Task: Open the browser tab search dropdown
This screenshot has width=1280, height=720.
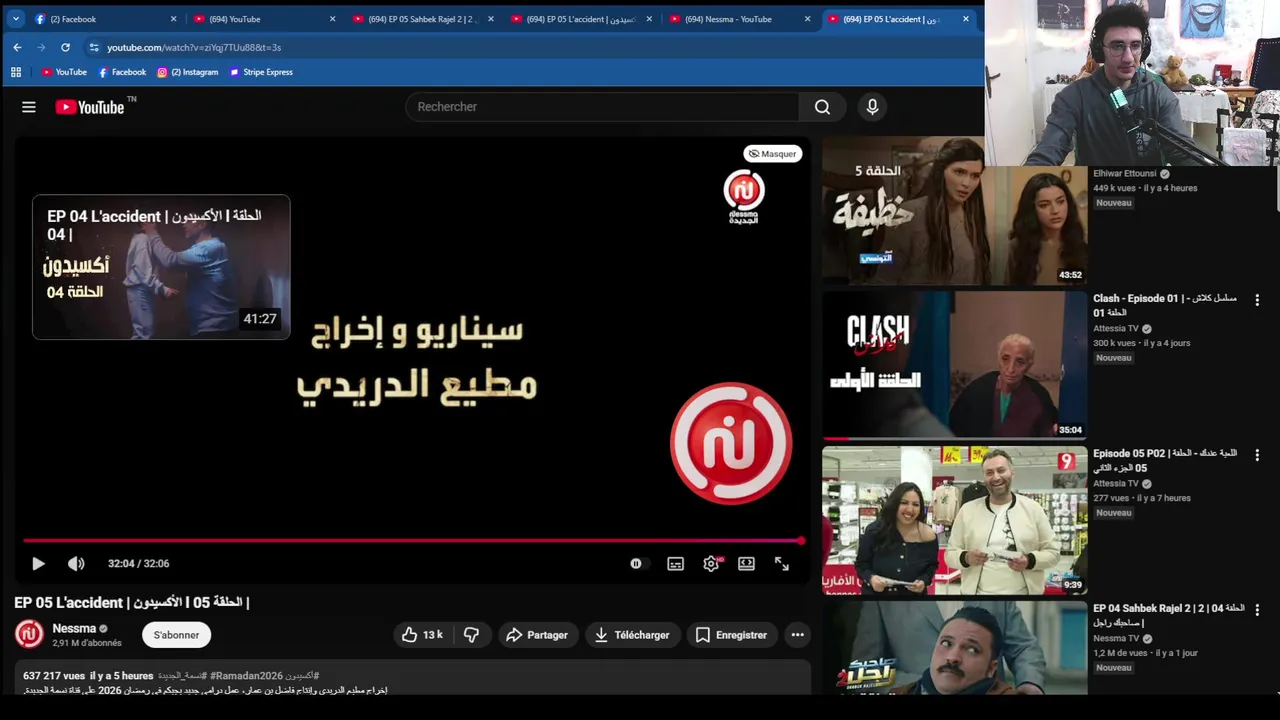Action: [x=15, y=19]
